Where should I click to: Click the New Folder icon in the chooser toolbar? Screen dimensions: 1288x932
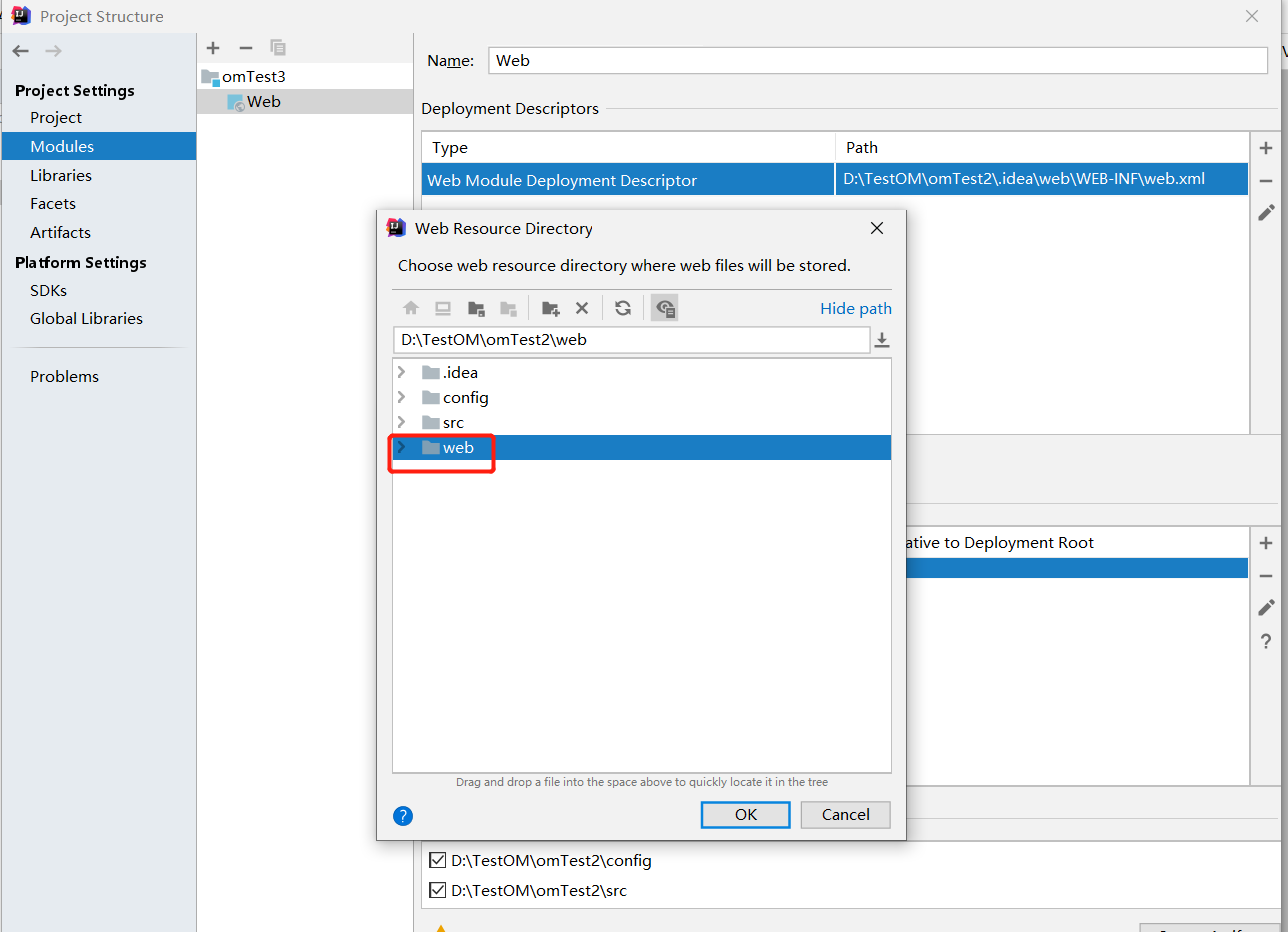click(550, 308)
